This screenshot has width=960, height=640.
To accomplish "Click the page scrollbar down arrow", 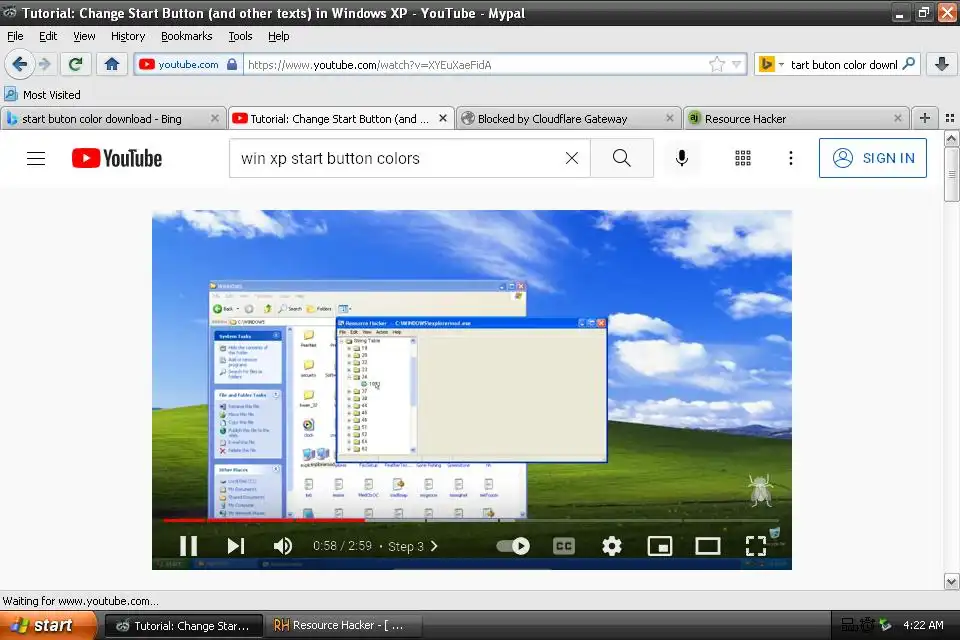I will point(951,581).
